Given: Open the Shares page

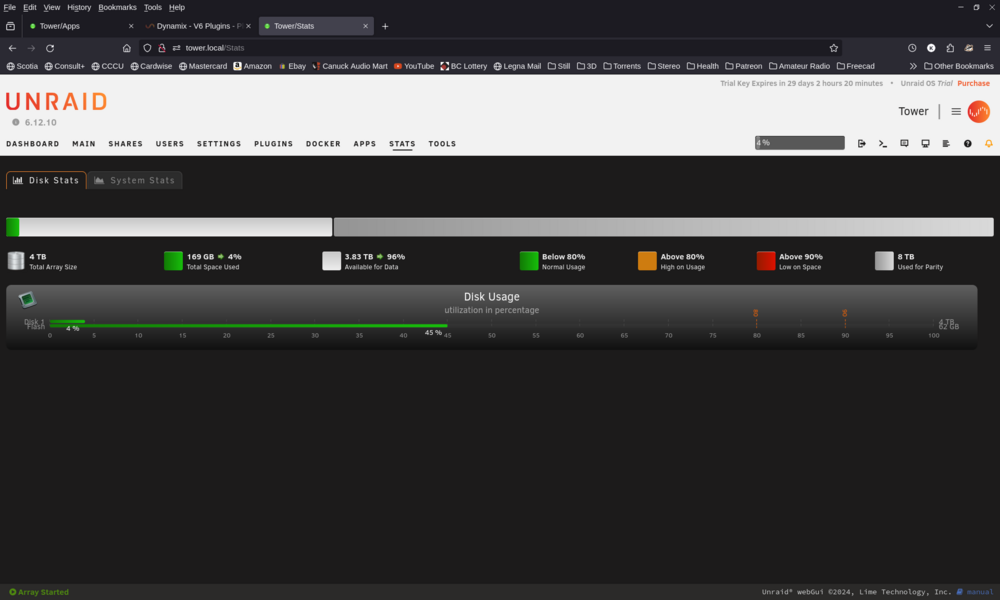Looking at the screenshot, I should [125, 144].
